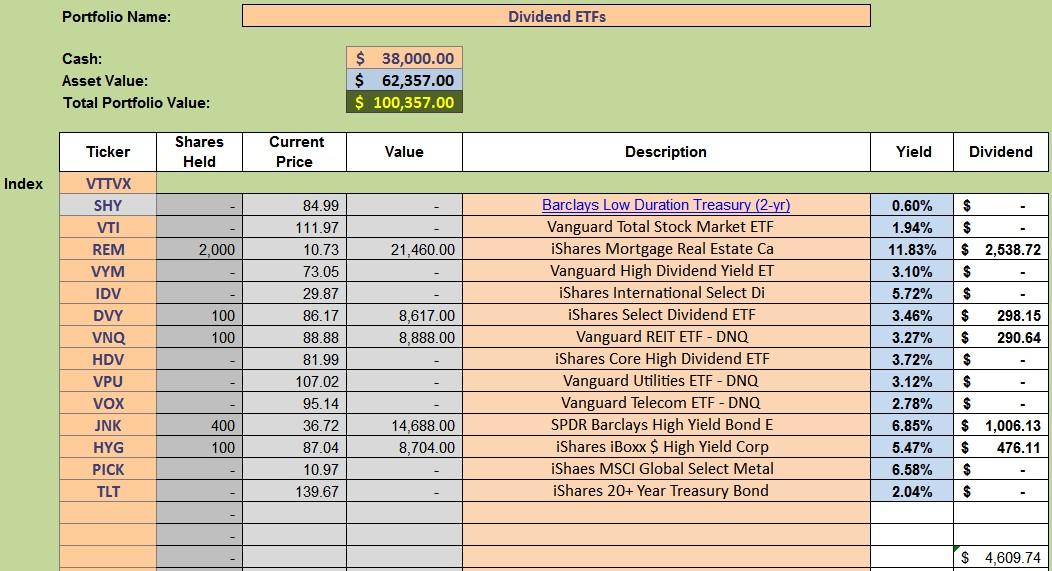Screen dimensions: 1052x571
Task: Click the Dividend column header
Action: coord(1000,152)
